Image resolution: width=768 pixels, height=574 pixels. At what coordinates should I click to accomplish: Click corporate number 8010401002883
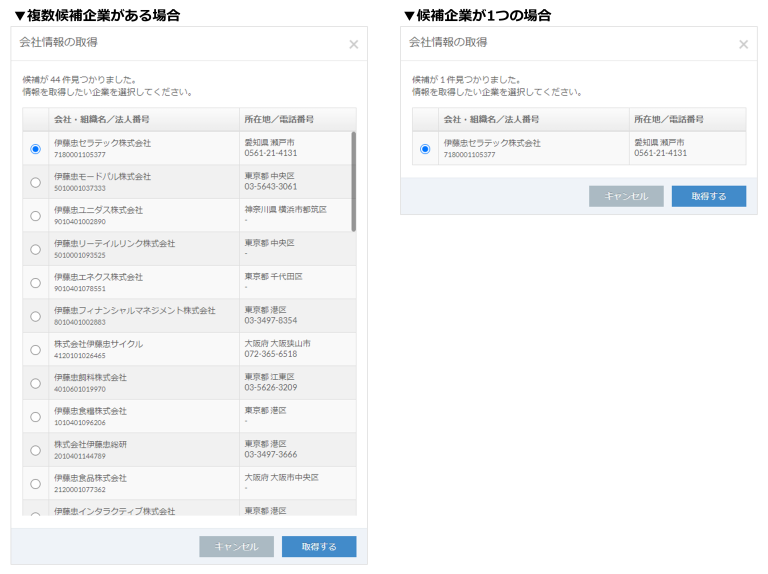click(x=80, y=322)
